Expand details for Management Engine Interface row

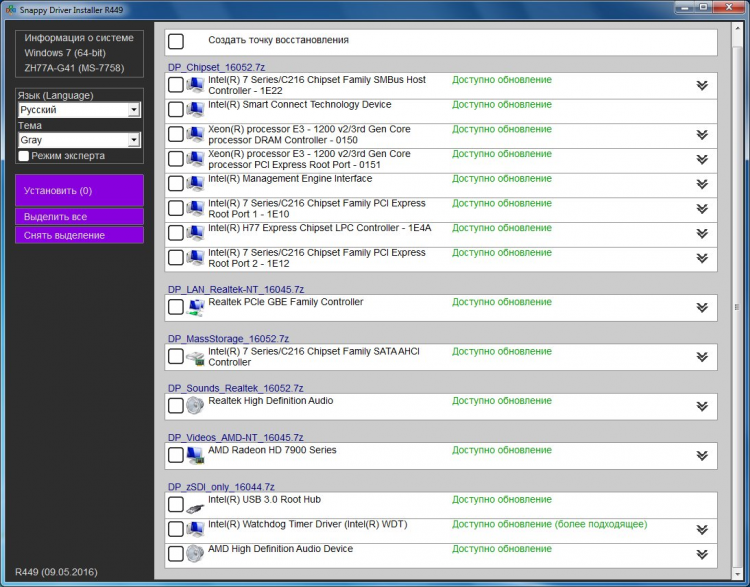point(702,184)
